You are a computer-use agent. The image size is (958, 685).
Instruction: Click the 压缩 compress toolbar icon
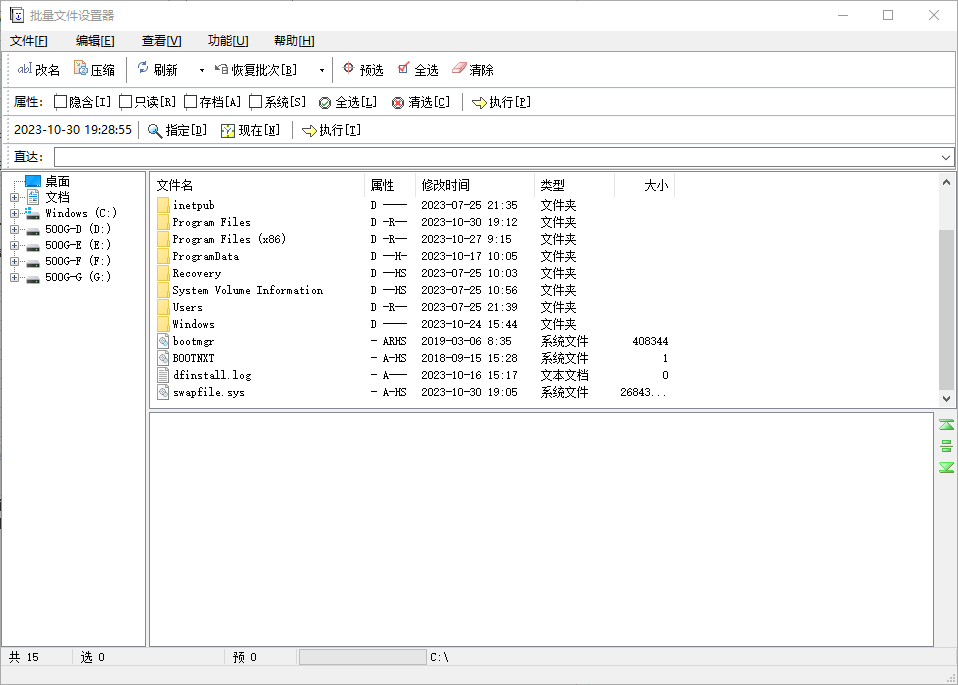pos(81,69)
